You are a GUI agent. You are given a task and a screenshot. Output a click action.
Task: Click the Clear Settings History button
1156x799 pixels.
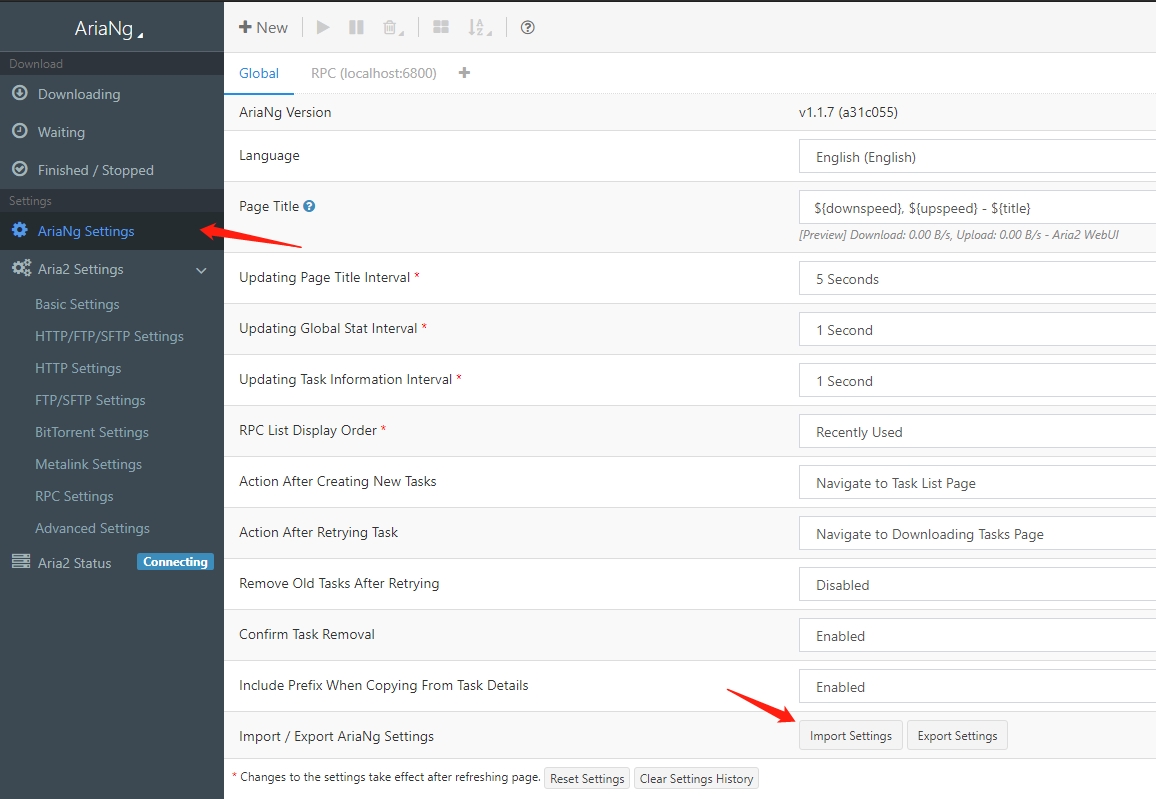pyautogui.click(x=696, y=778)
